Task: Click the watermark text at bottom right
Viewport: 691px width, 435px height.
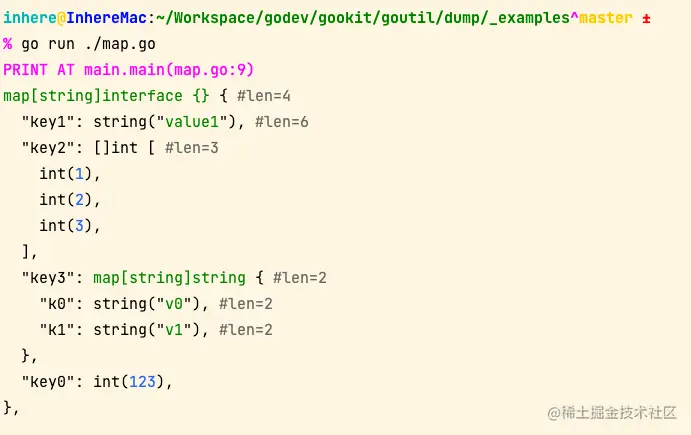Action: tap(612, 413)
